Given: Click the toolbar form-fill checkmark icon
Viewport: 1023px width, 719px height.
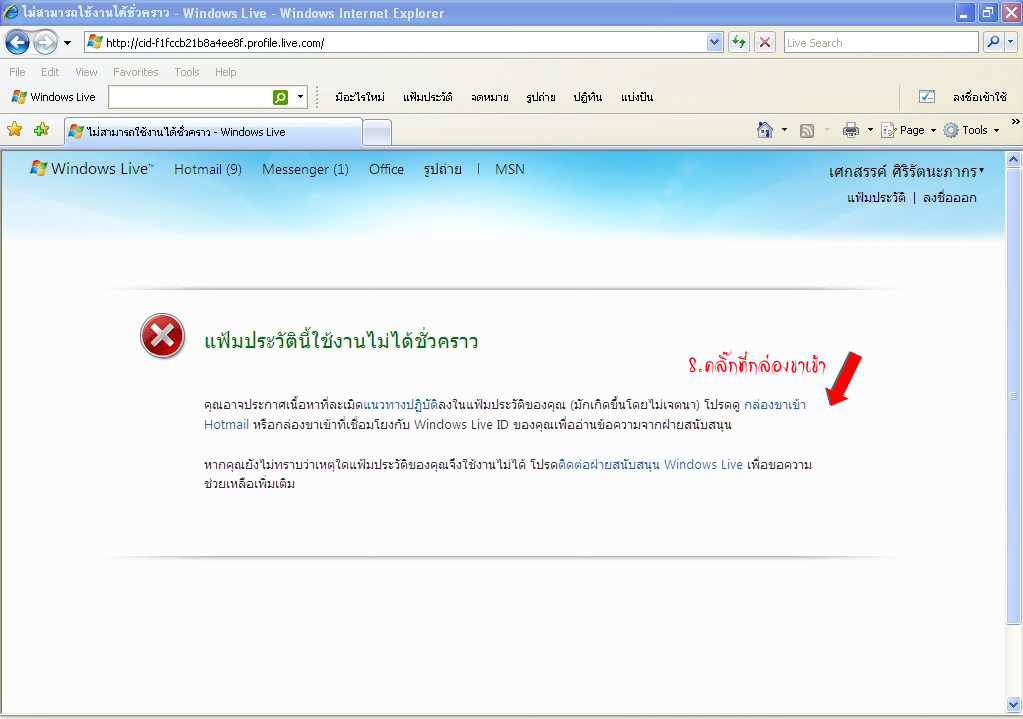Looking at the screenshot, I should pyautogui.click(x=926, y=97).
